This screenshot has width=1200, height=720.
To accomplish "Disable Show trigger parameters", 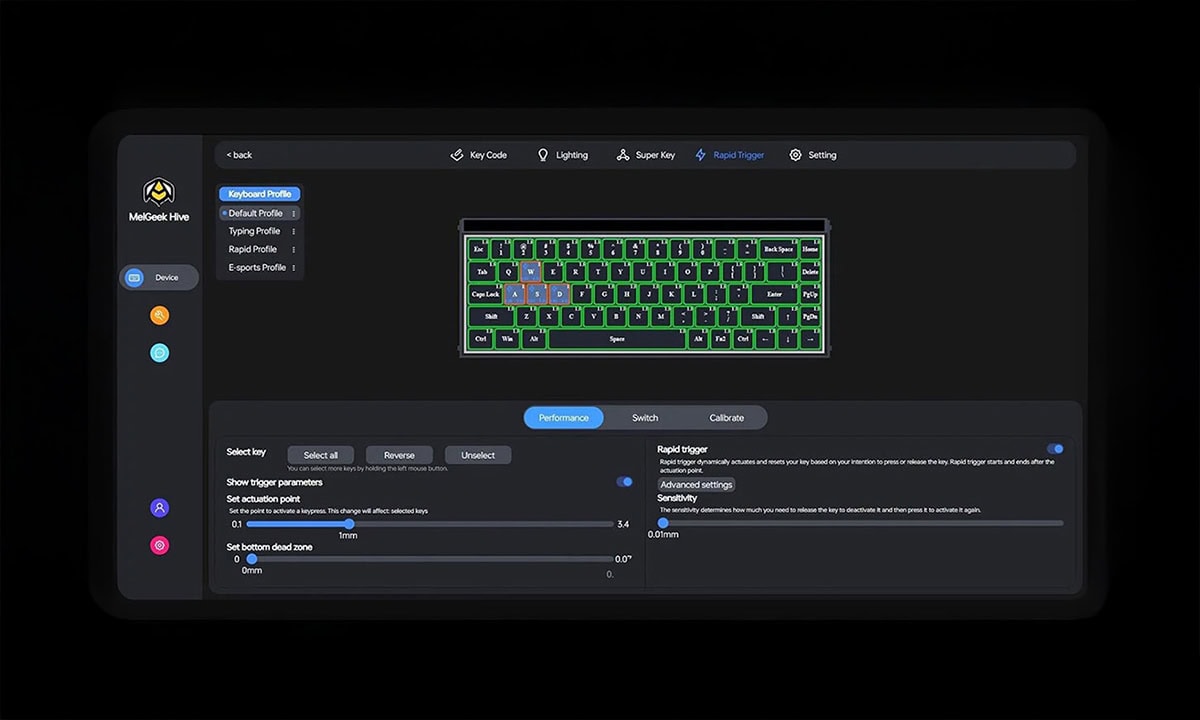I will 625,482.
